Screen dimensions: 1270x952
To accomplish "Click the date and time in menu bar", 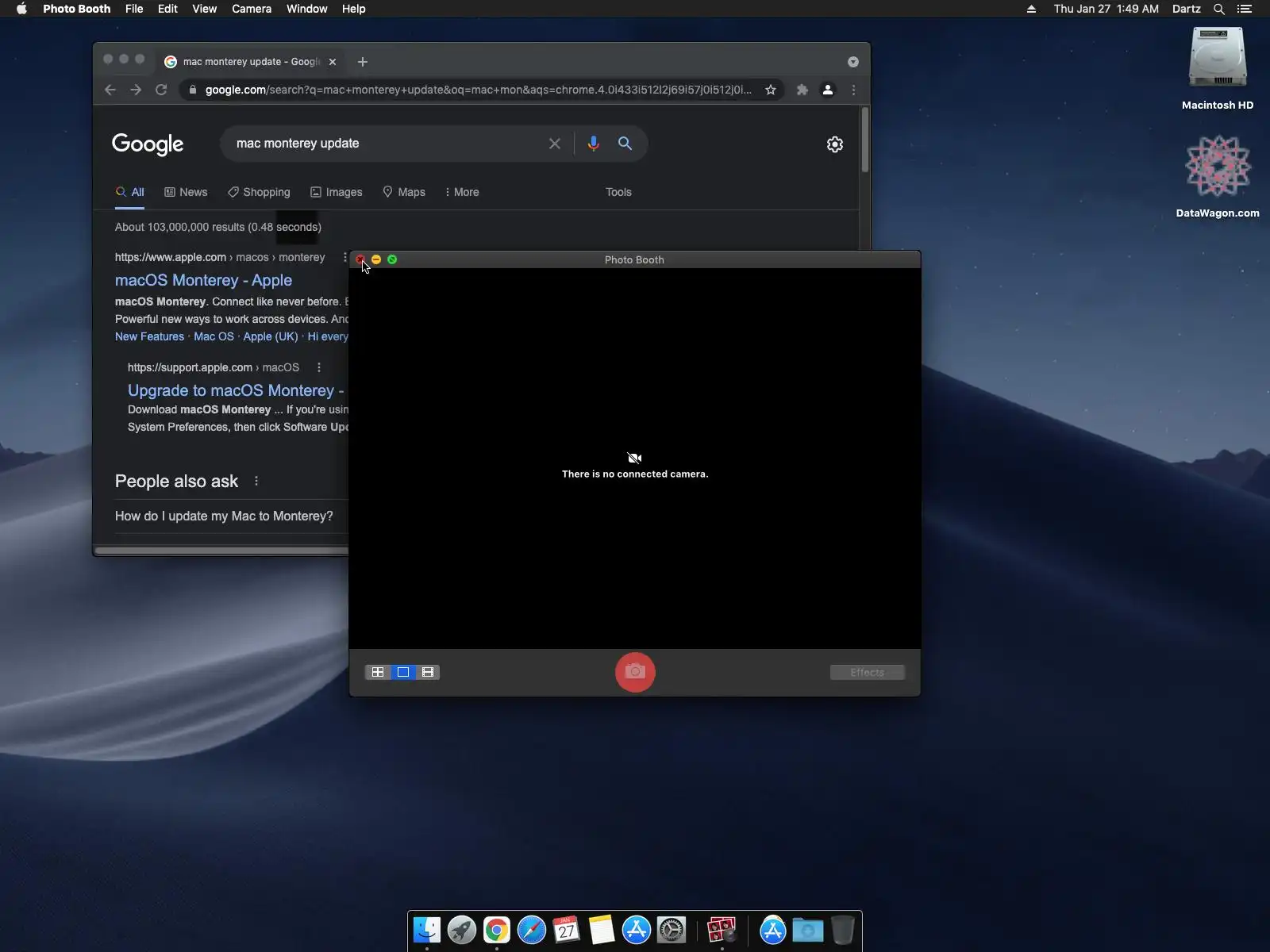I will 1106,9.
